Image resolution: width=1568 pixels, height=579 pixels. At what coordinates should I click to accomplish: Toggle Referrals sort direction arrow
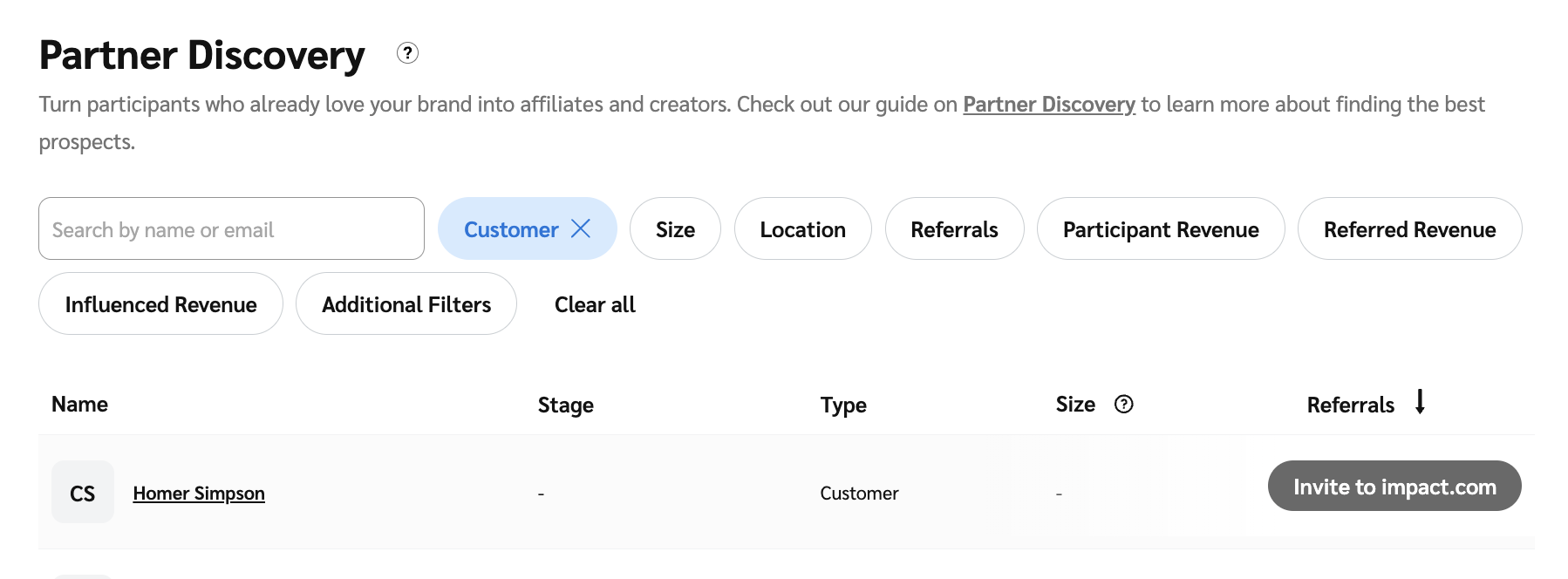[1420, 402]
